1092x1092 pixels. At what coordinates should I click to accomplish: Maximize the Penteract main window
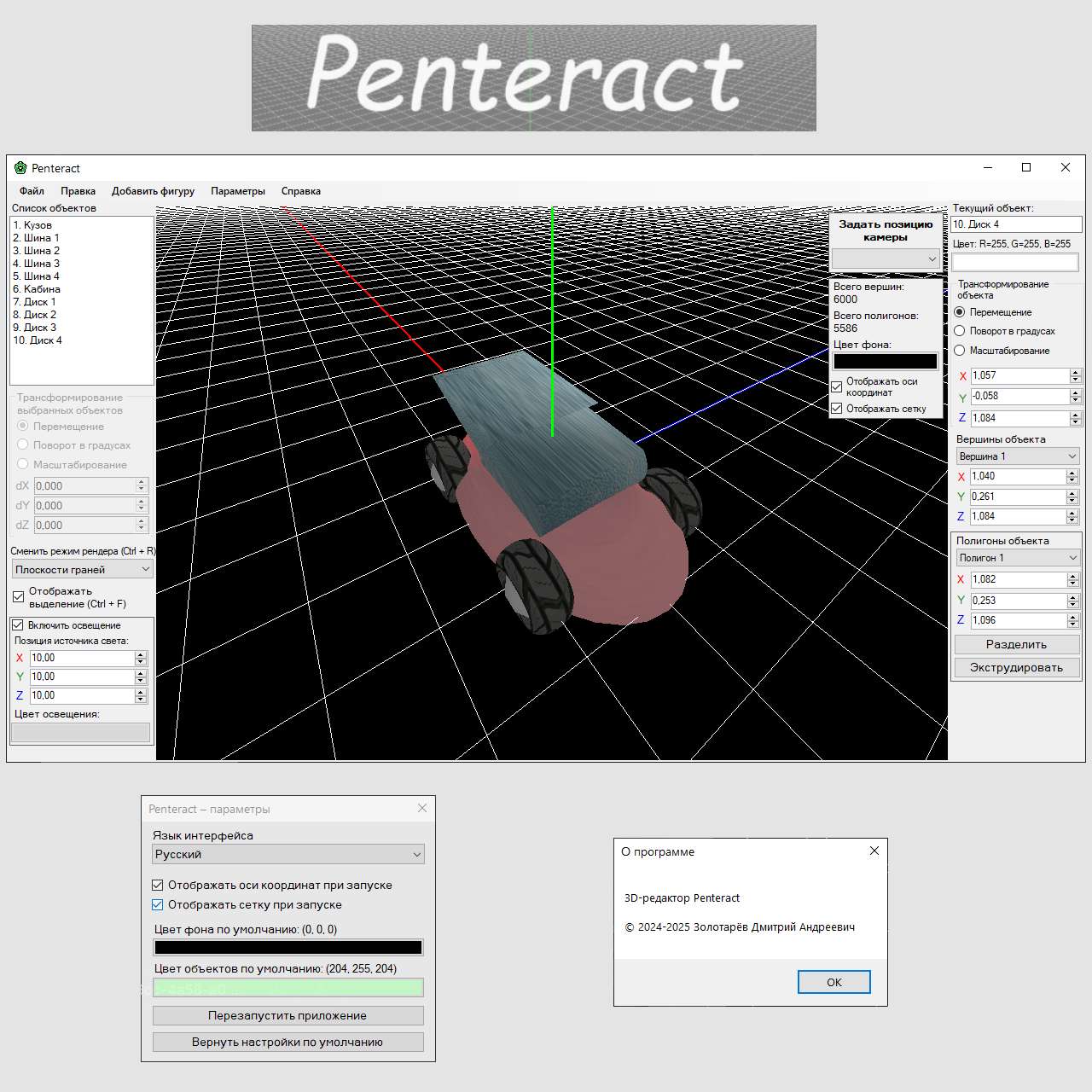(x=1026, y=168)
